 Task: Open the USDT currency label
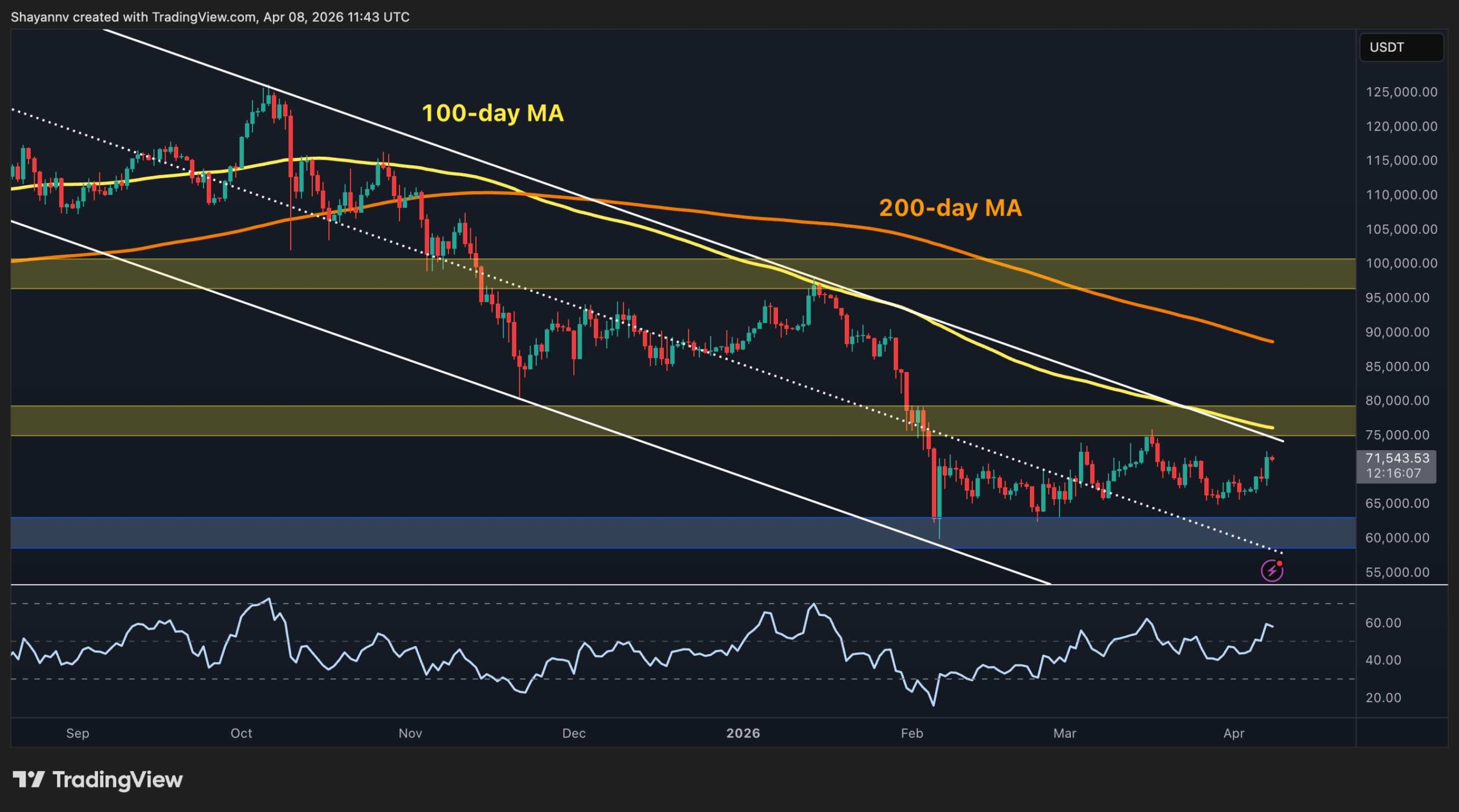[1401, 48]
